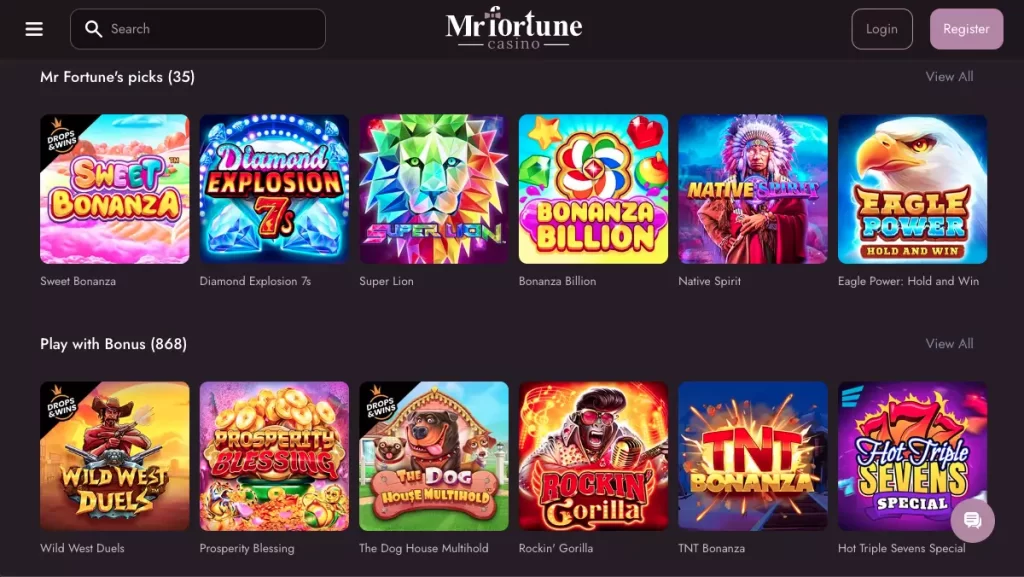Launch the Wild West Duels game
This screenshot has width=1024, height=577.
(115, 456)
